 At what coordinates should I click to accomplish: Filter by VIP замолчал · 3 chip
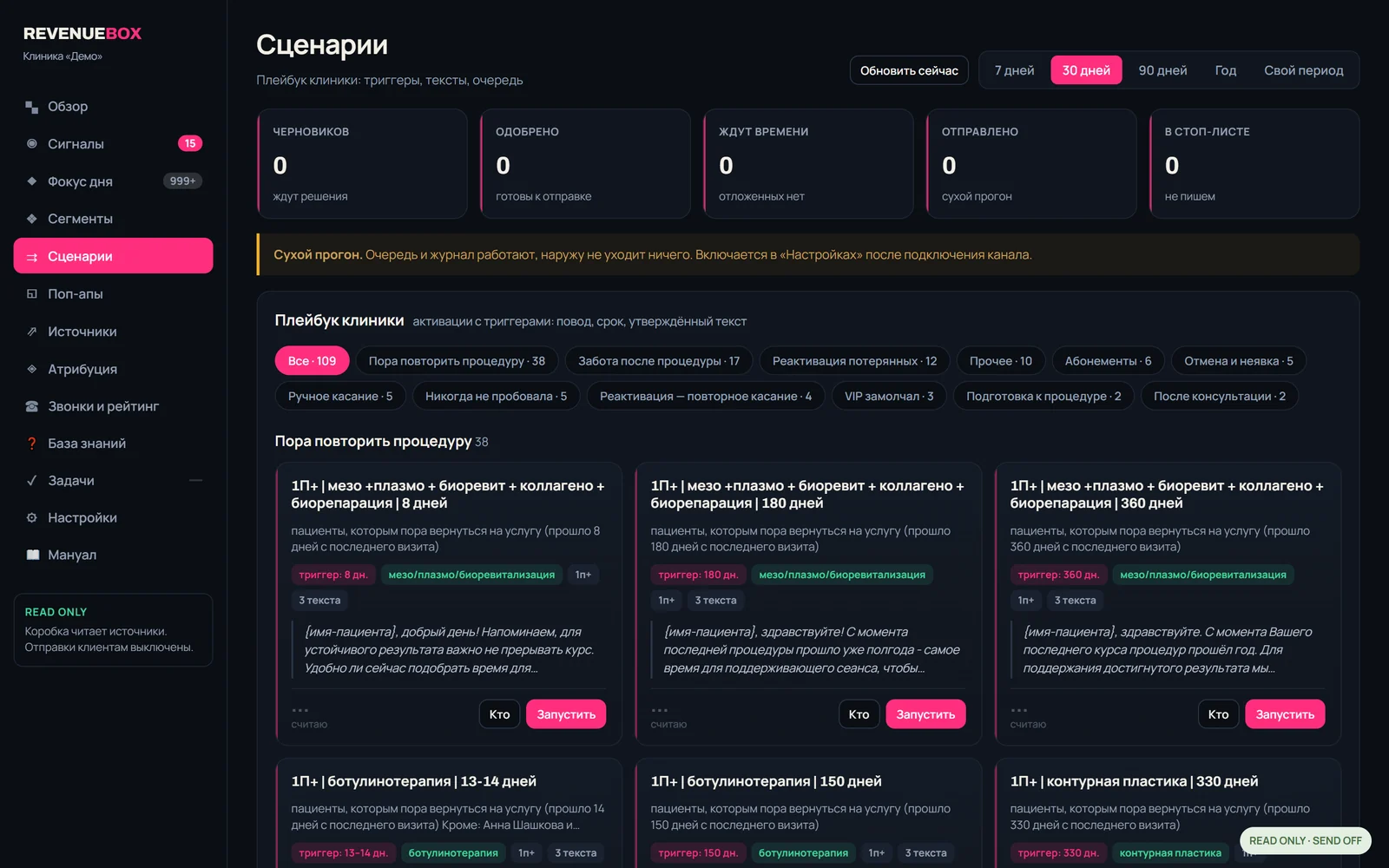click(889, 397)
